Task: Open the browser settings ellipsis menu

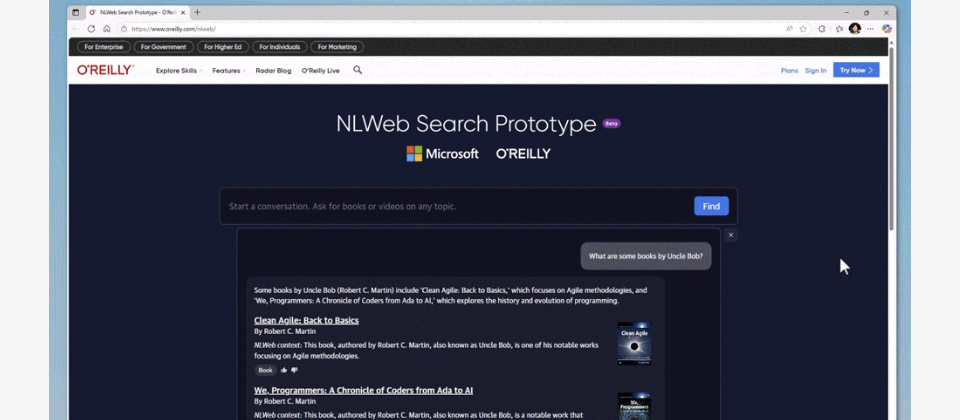Action: (x=870, y=29)
